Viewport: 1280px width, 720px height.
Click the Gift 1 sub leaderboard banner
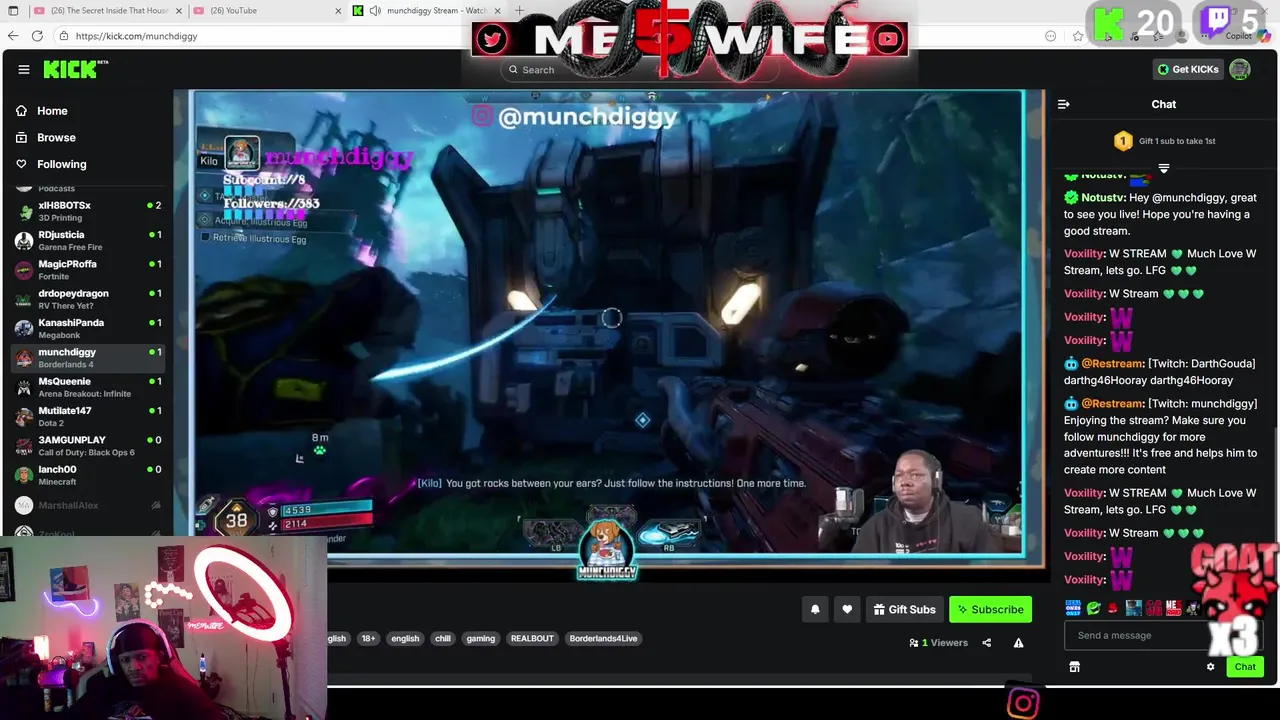[x=1164, y=141]
